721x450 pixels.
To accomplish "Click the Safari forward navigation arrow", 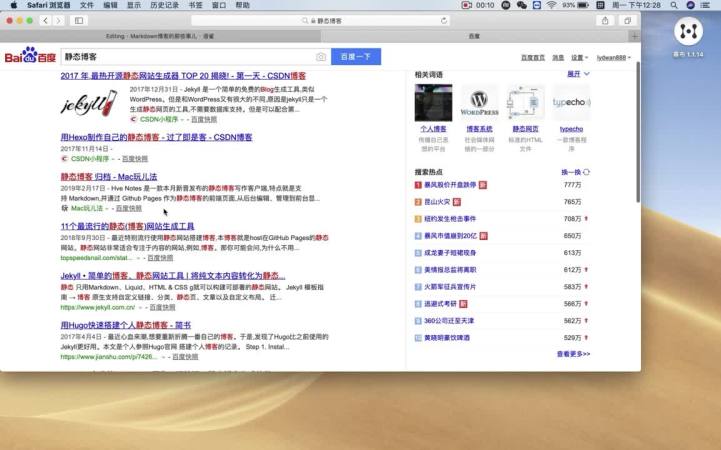I will [58, 21].
